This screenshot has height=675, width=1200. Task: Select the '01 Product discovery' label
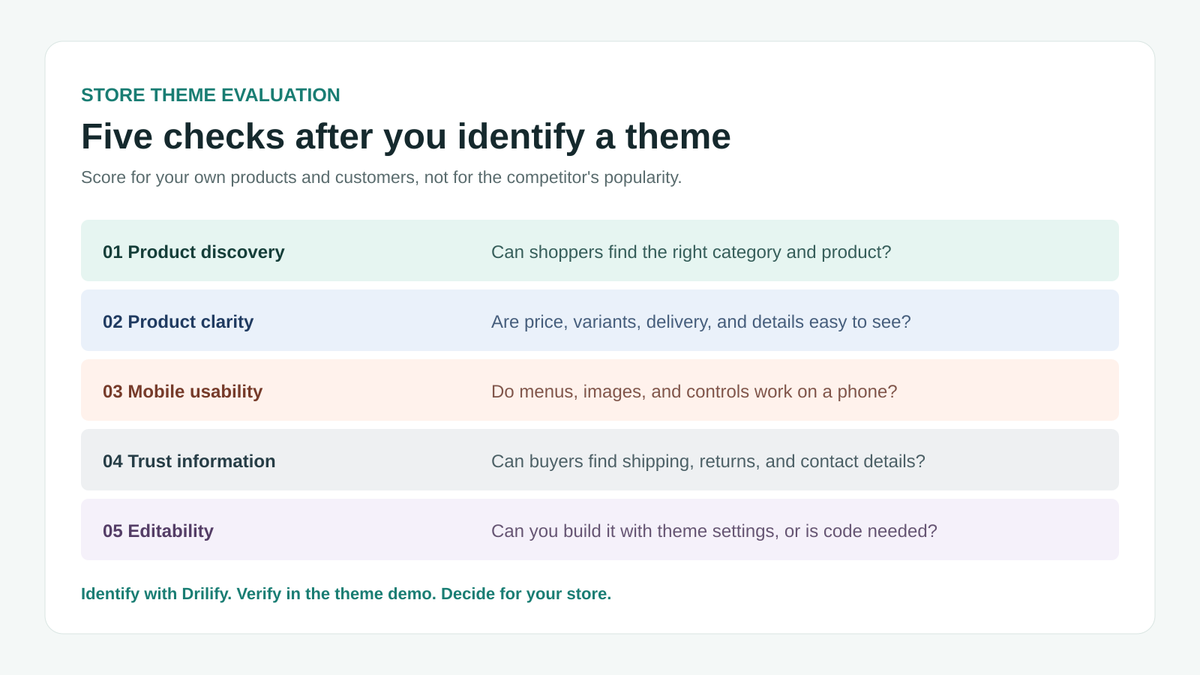click(x=194, y=252)
